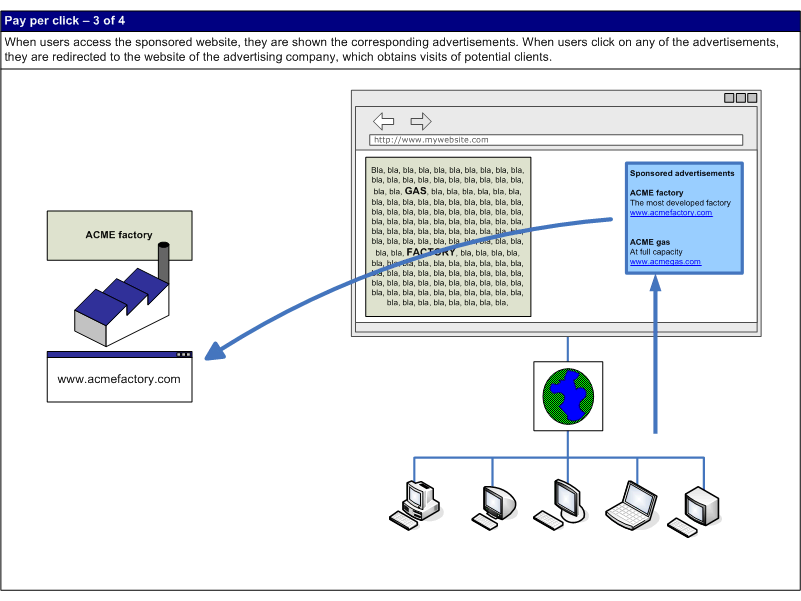Image resolution: width=801 pixels, height=601 pixels.
Task: Click the http://www.mywebsite.com address bar
Action: (x=556, y=140)
